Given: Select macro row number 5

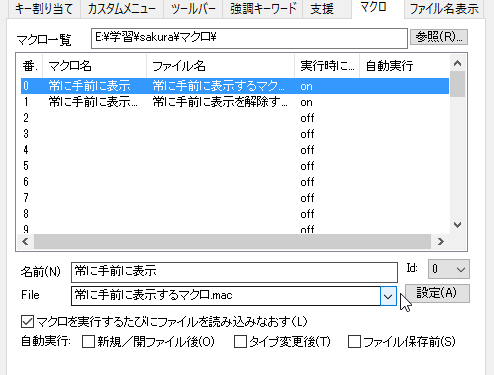Looking at the screenshot, I should (235, 166).
